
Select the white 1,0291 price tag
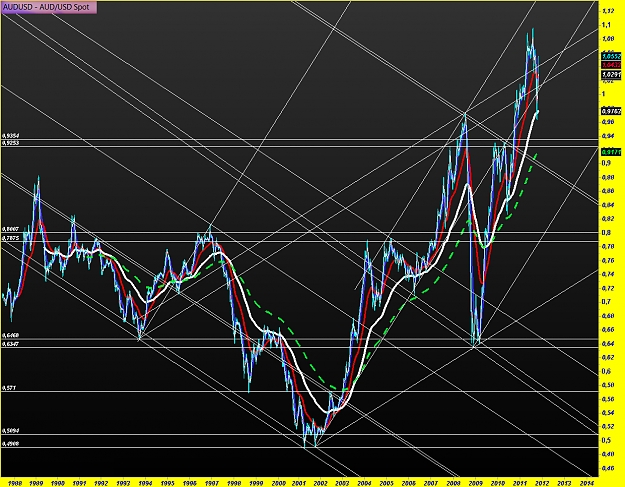coord(611,75)
